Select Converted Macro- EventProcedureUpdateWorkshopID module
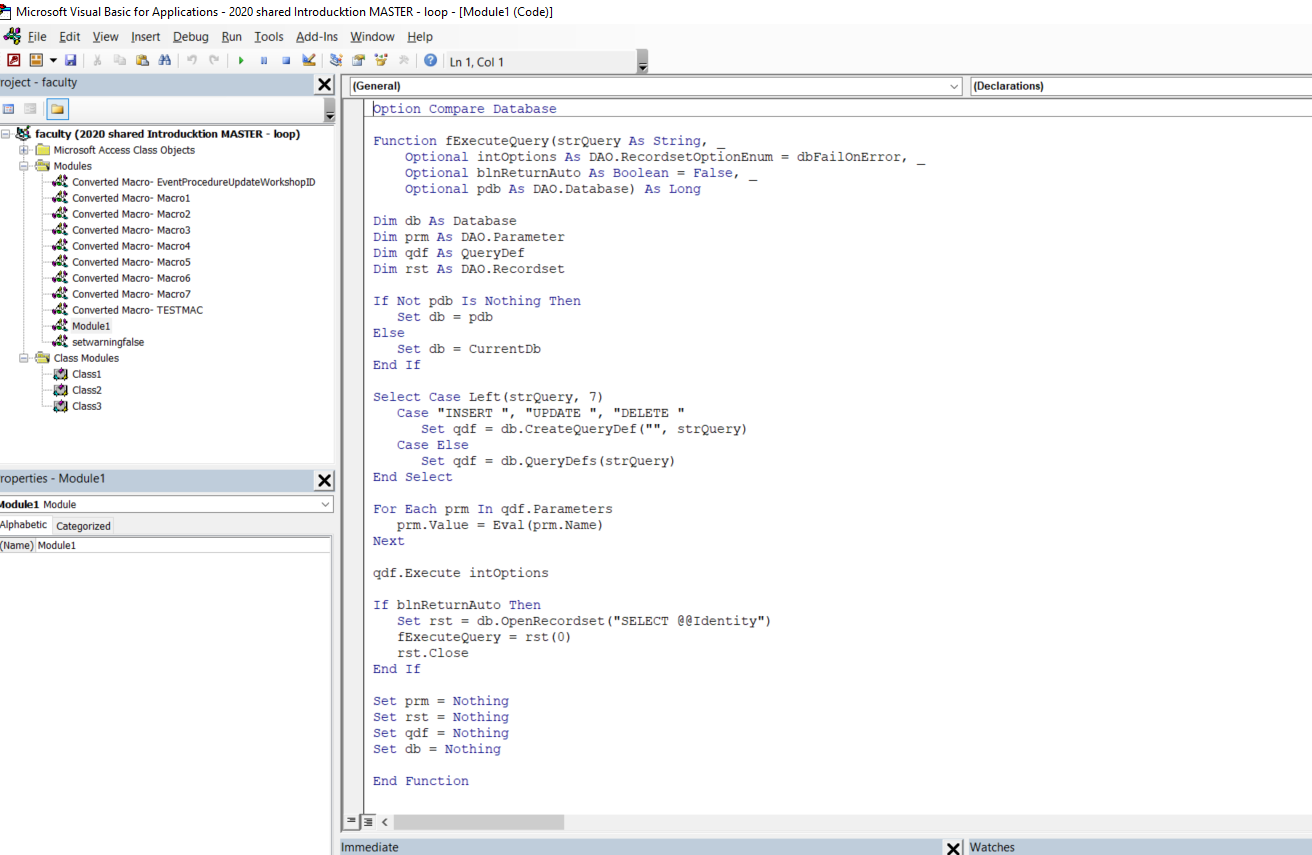 194,182
